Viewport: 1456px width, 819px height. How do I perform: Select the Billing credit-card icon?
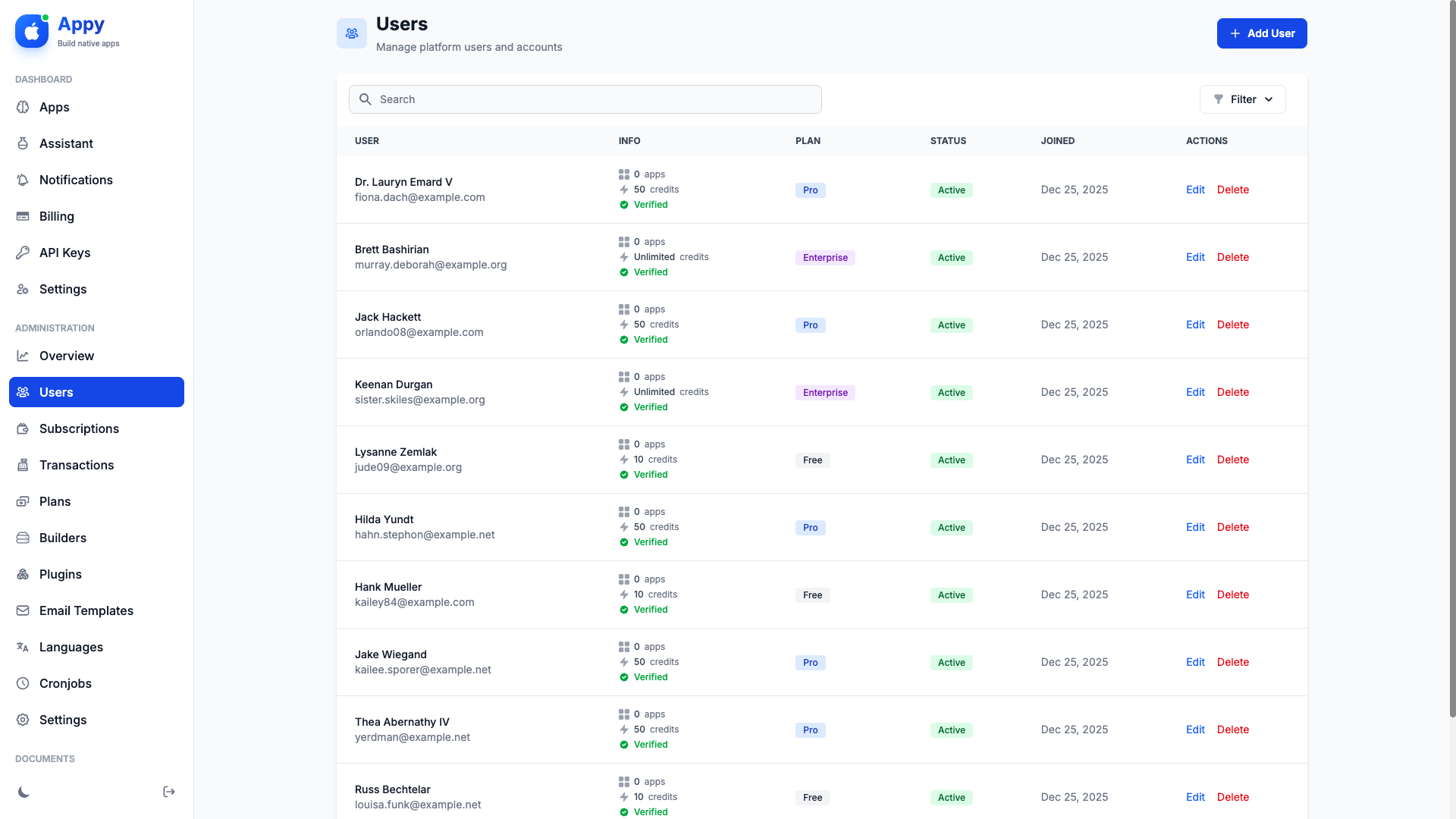click(24, 216)
